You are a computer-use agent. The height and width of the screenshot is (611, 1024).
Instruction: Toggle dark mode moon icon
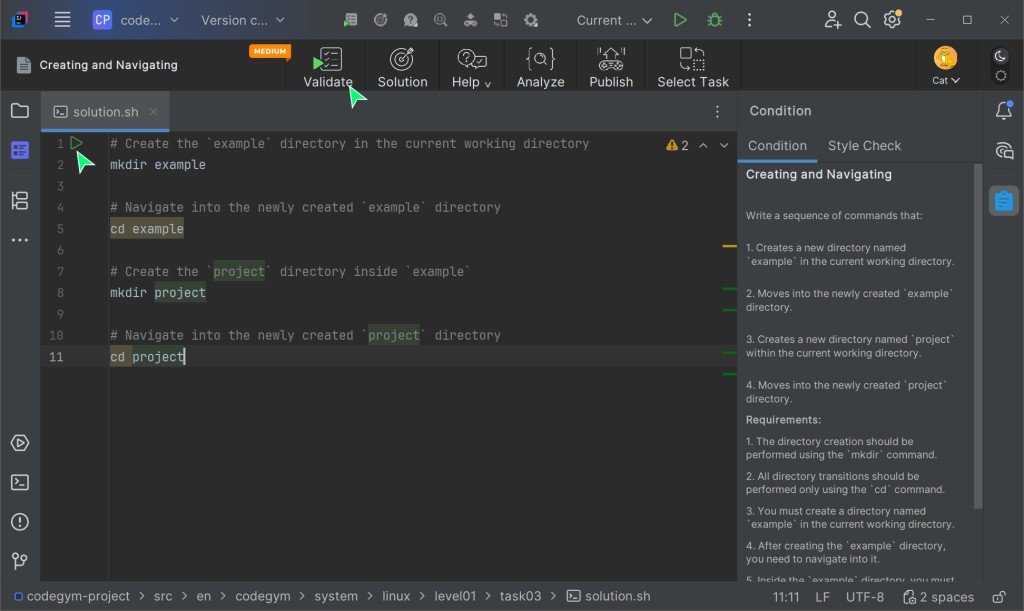pos(1000,57)
